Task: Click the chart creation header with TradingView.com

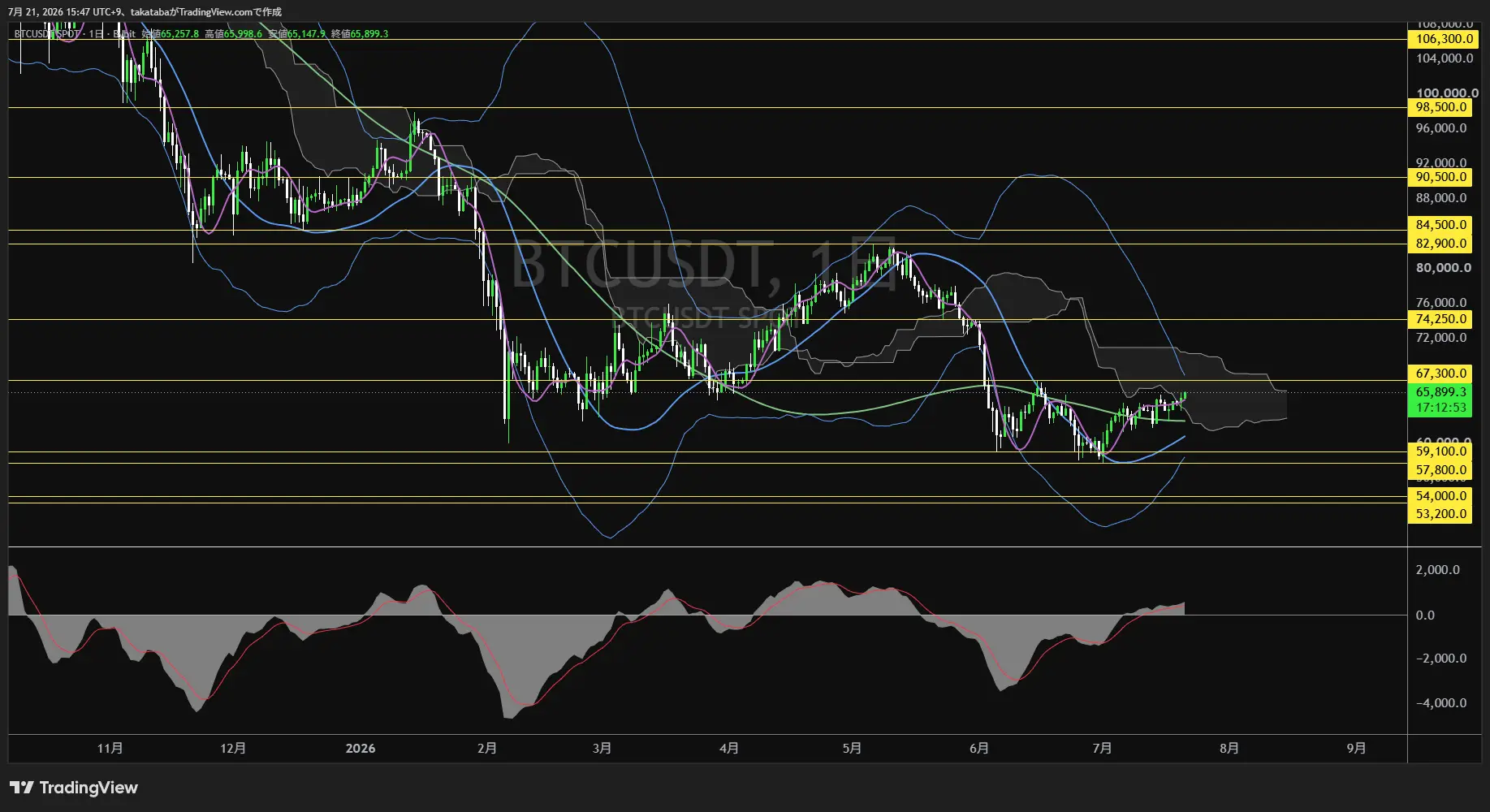Action: point(145,12)
